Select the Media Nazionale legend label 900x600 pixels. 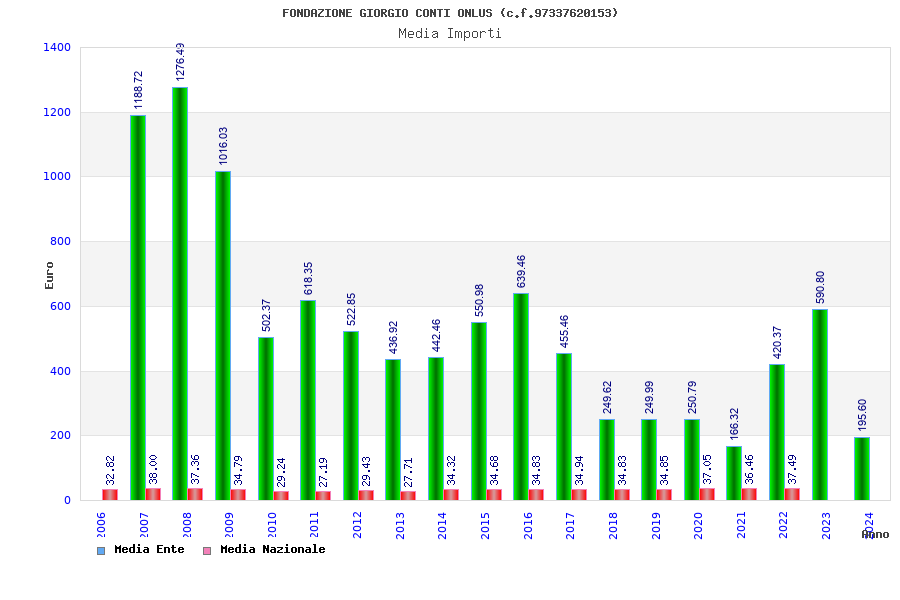pyautogui.click(x=273, y=549)
